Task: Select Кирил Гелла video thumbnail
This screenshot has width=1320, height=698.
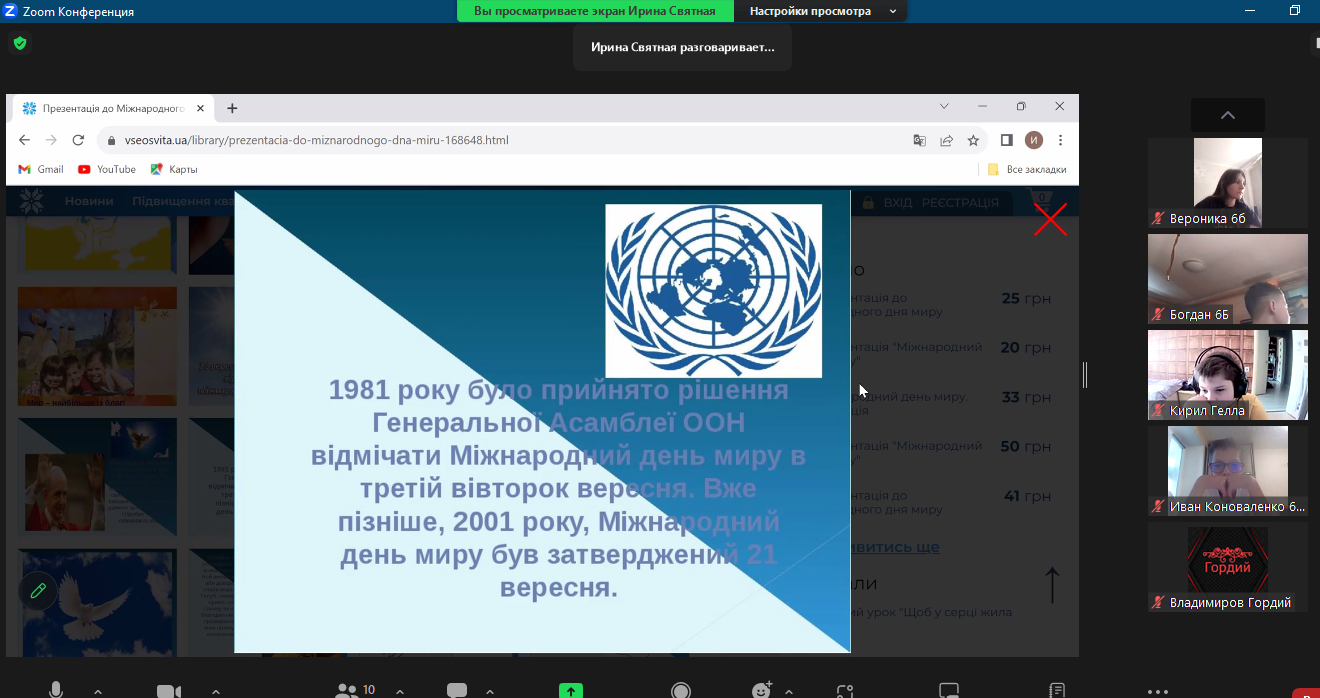Action: click(1228, 375)
